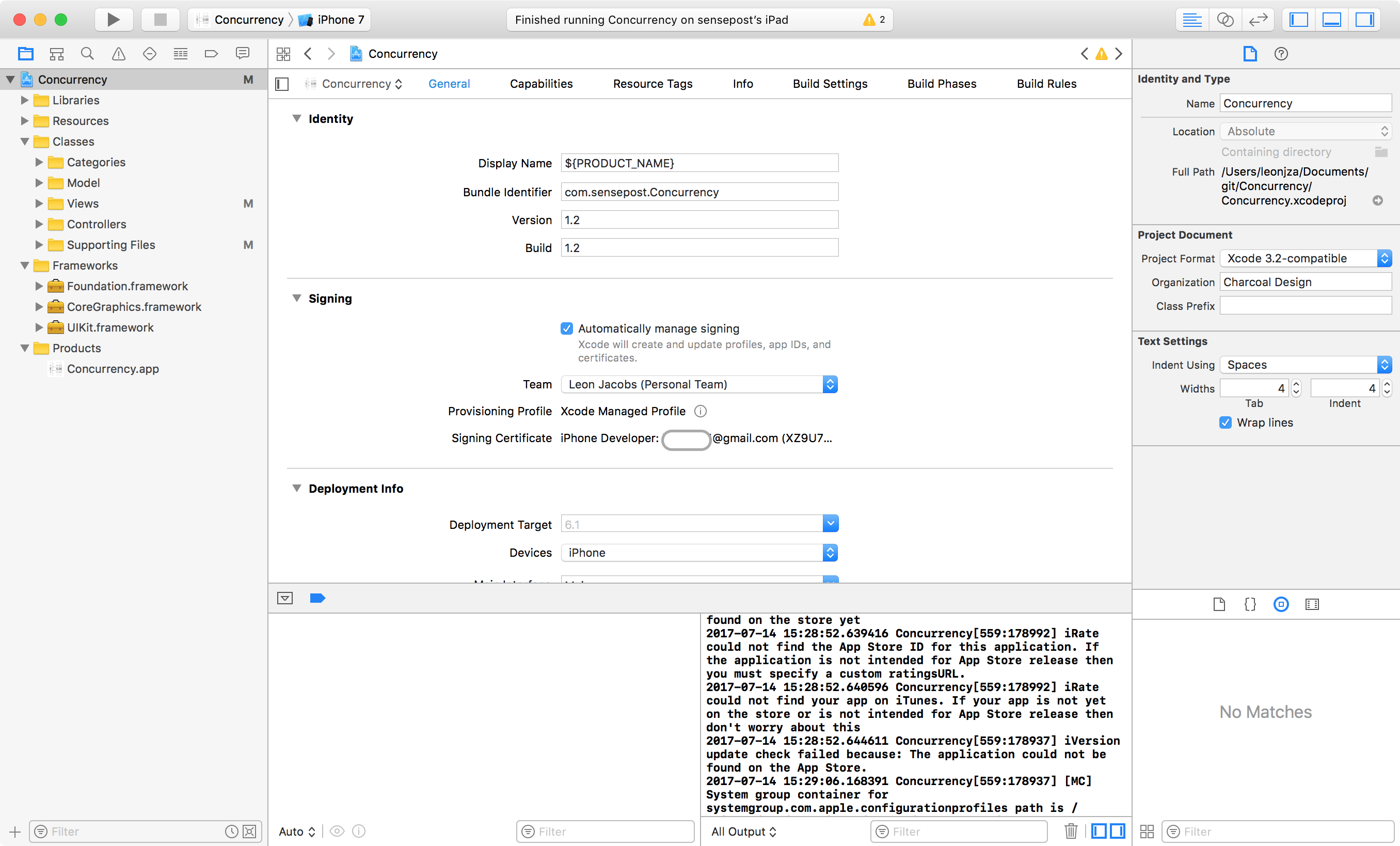Select the Capabilities tab
Screen dimensions: 1400x846
click(x=540, y=84)
